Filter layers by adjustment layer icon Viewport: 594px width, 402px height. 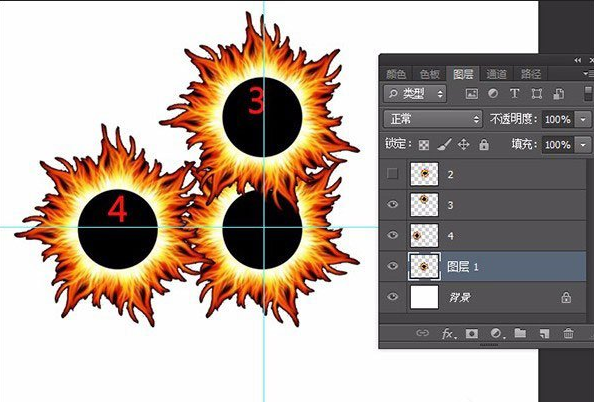click(493, 93)
